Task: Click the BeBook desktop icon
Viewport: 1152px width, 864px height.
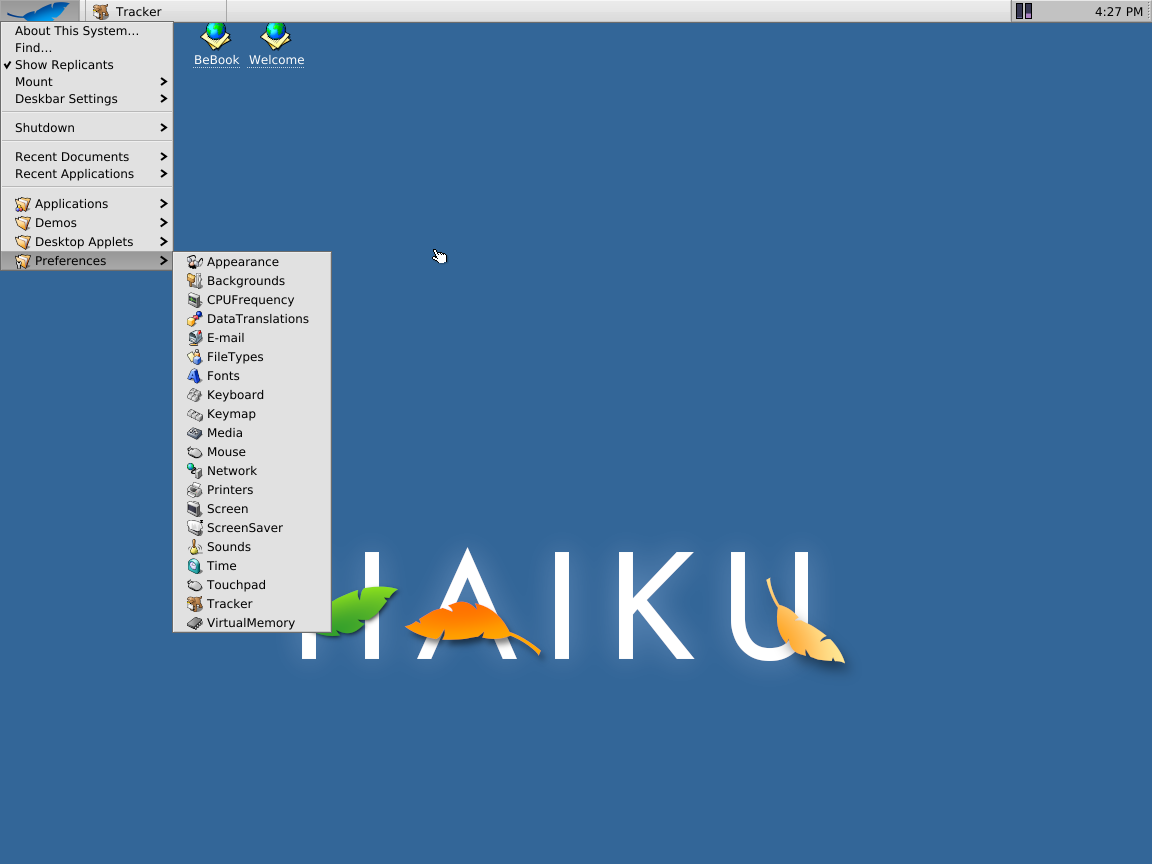Action: click(x=216, y=35)
